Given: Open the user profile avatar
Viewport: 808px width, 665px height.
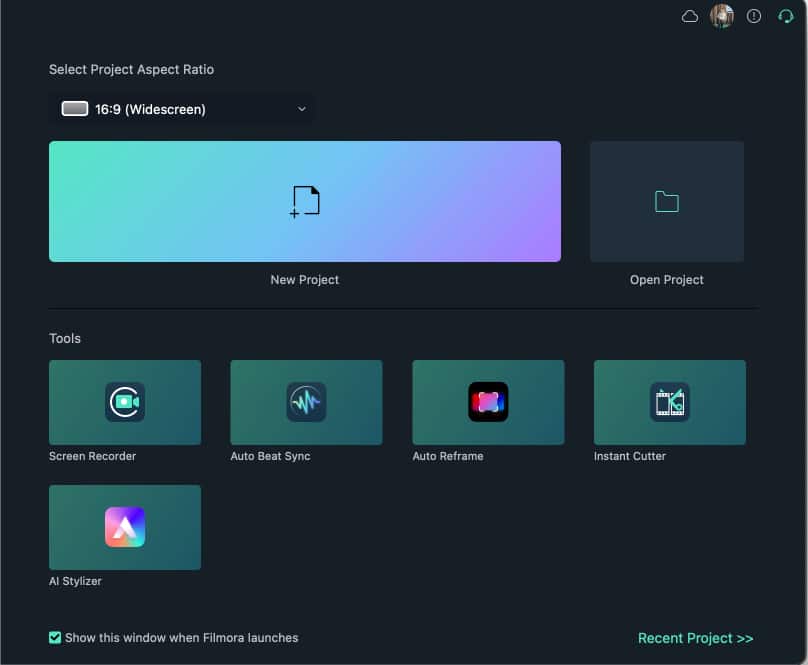Looking at the screenshot, I should pyautogui.click(x=721, y=16).
